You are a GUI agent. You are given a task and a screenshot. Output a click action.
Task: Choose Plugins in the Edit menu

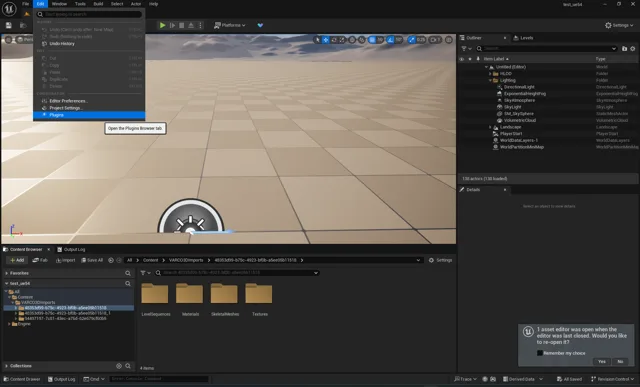[89, 115]
